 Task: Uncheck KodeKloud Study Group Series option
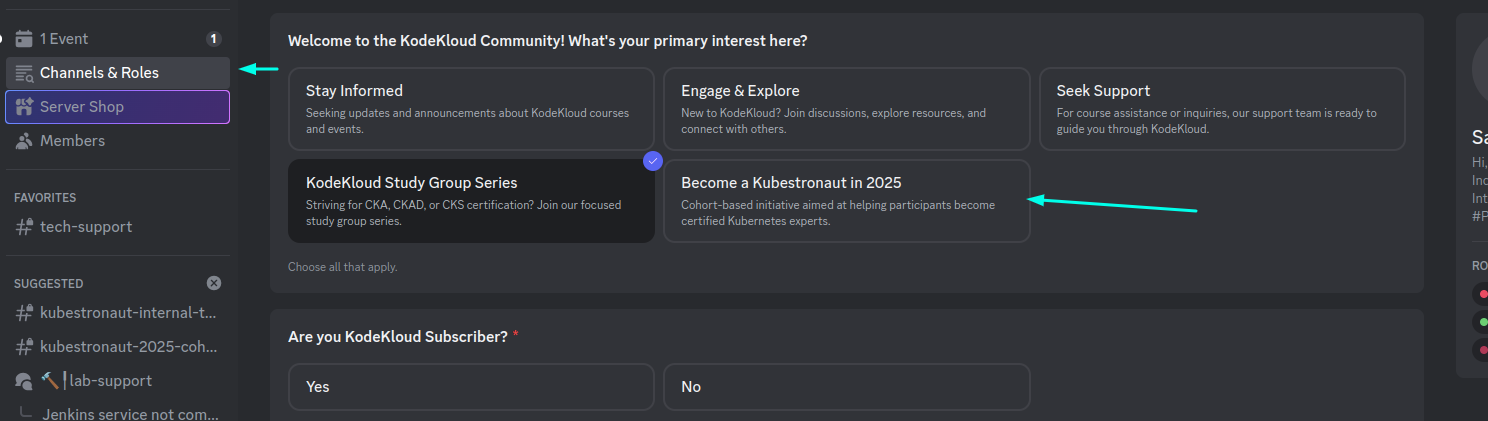point(471,200)
